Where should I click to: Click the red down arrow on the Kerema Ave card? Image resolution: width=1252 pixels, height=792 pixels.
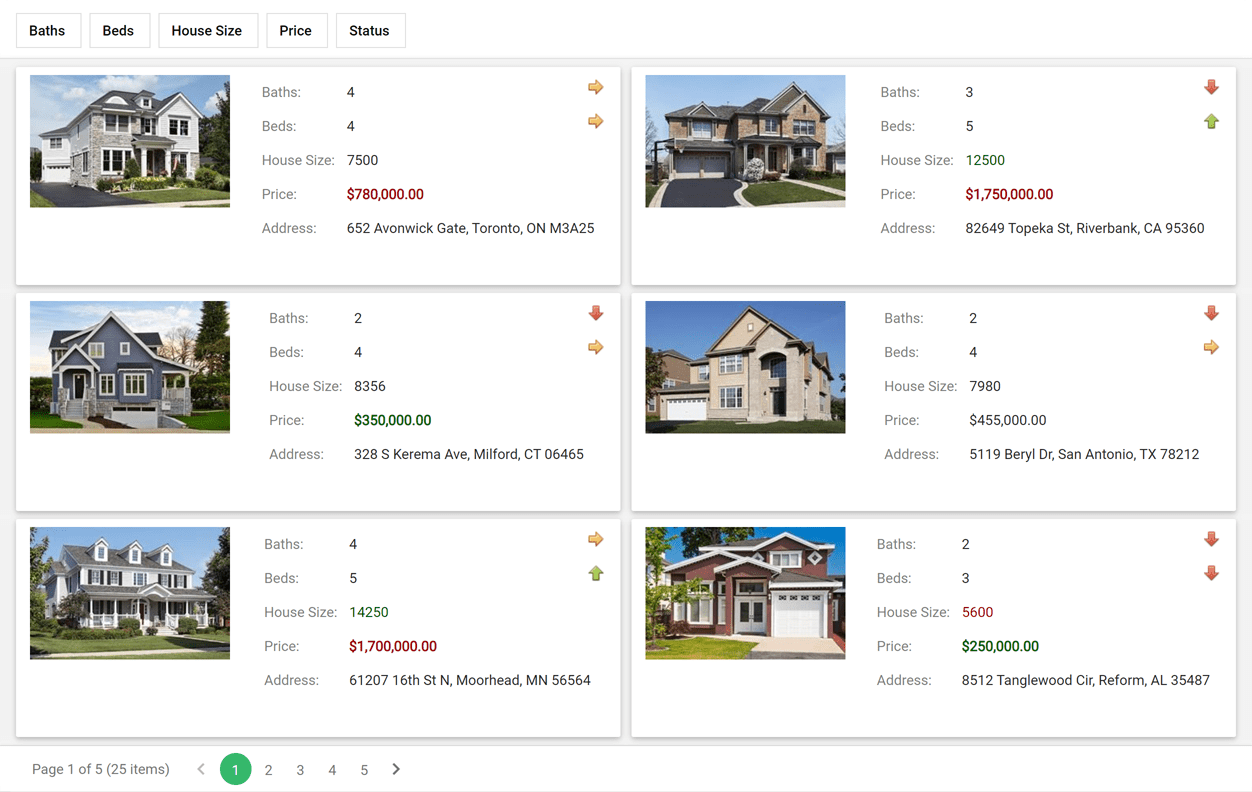[x=595, y=314]
